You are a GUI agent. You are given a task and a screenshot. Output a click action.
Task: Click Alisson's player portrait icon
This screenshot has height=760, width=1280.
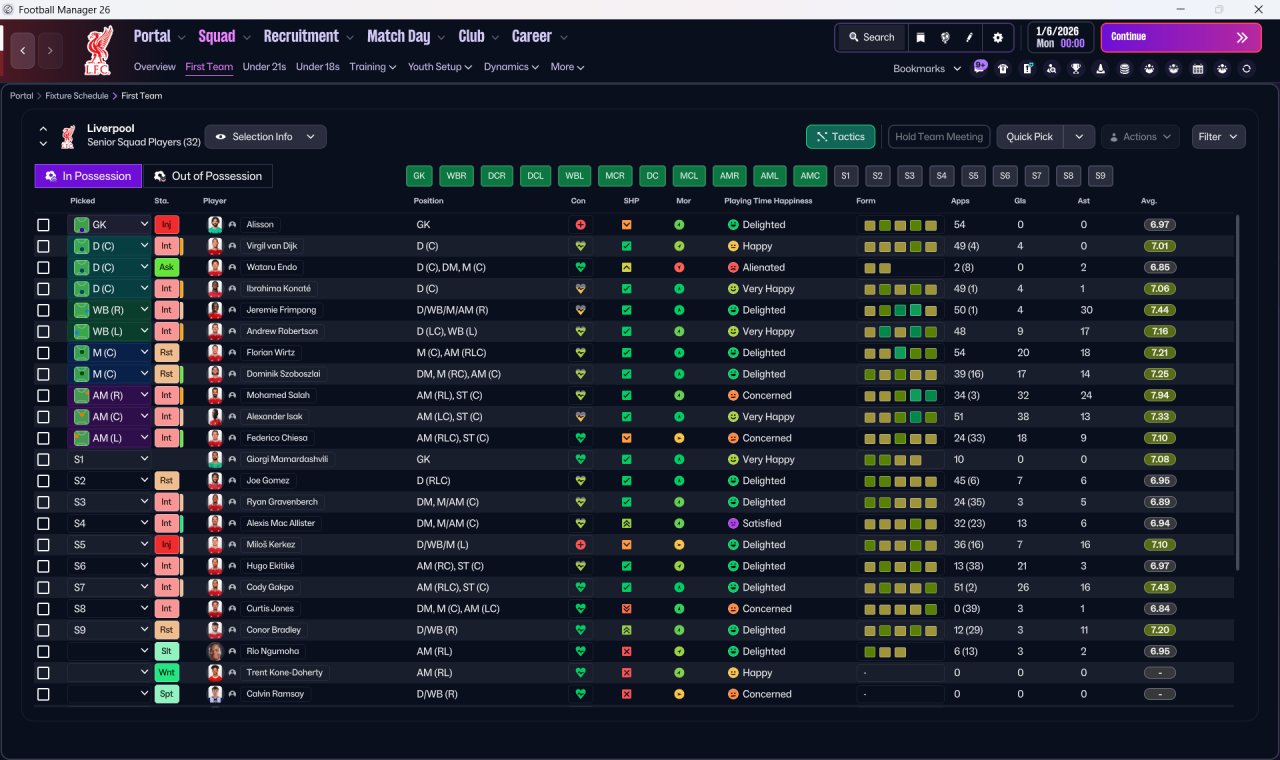(215, 225)
